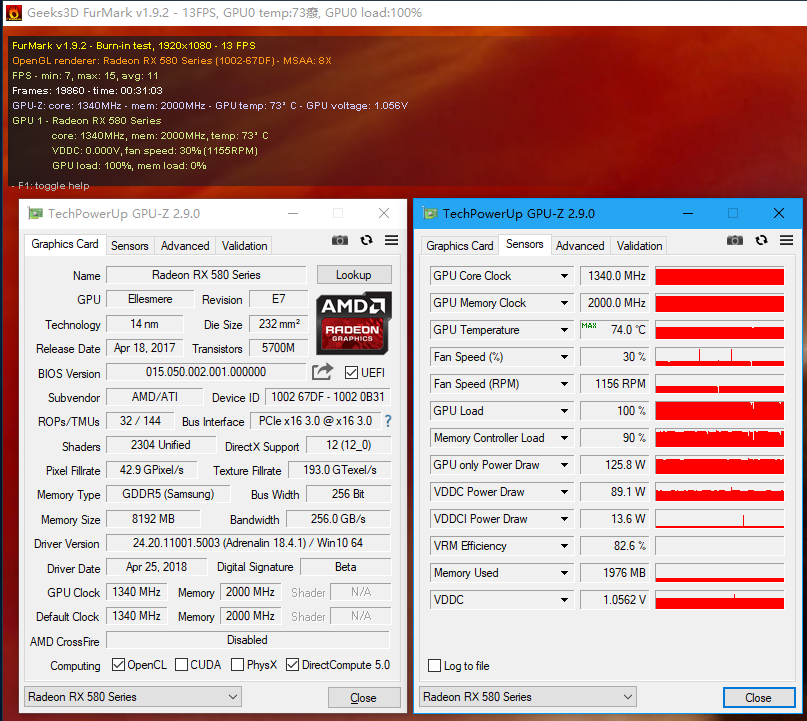Click the GPU Temperature red graph
This screenshot has width=807, height=721.
click(x=720, y=330)
